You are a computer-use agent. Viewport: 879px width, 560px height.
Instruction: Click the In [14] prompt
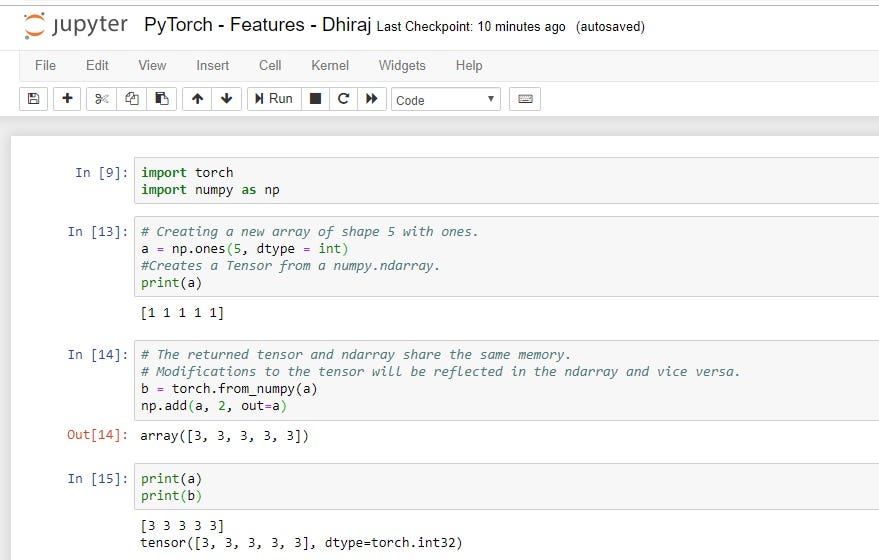click(98, 355)
